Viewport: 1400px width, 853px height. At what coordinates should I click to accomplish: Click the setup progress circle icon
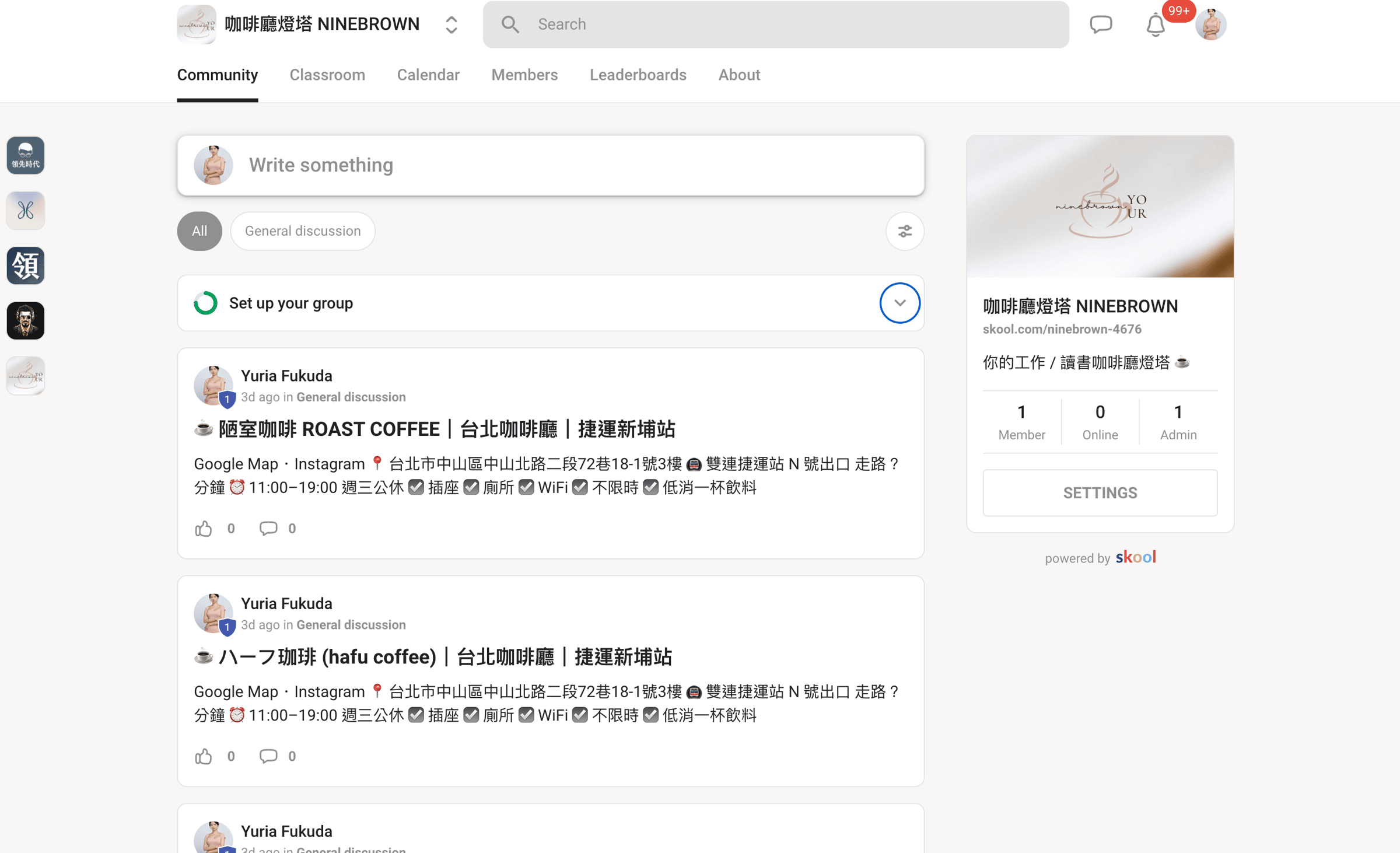pyautogui.click(x=205, y=303)
